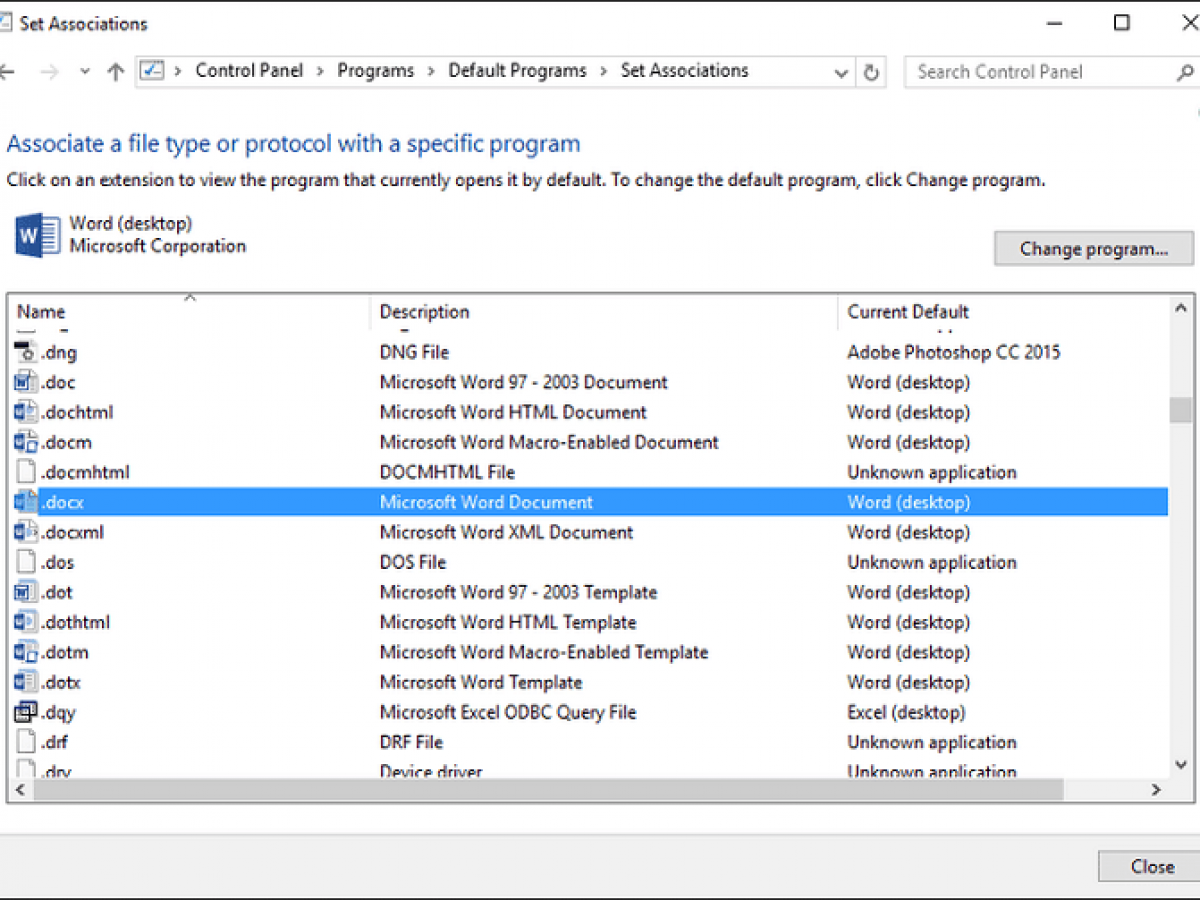This screenshot has height=900, width=1200.
Task: Select the .doc extension name
Action: [58, 382]
